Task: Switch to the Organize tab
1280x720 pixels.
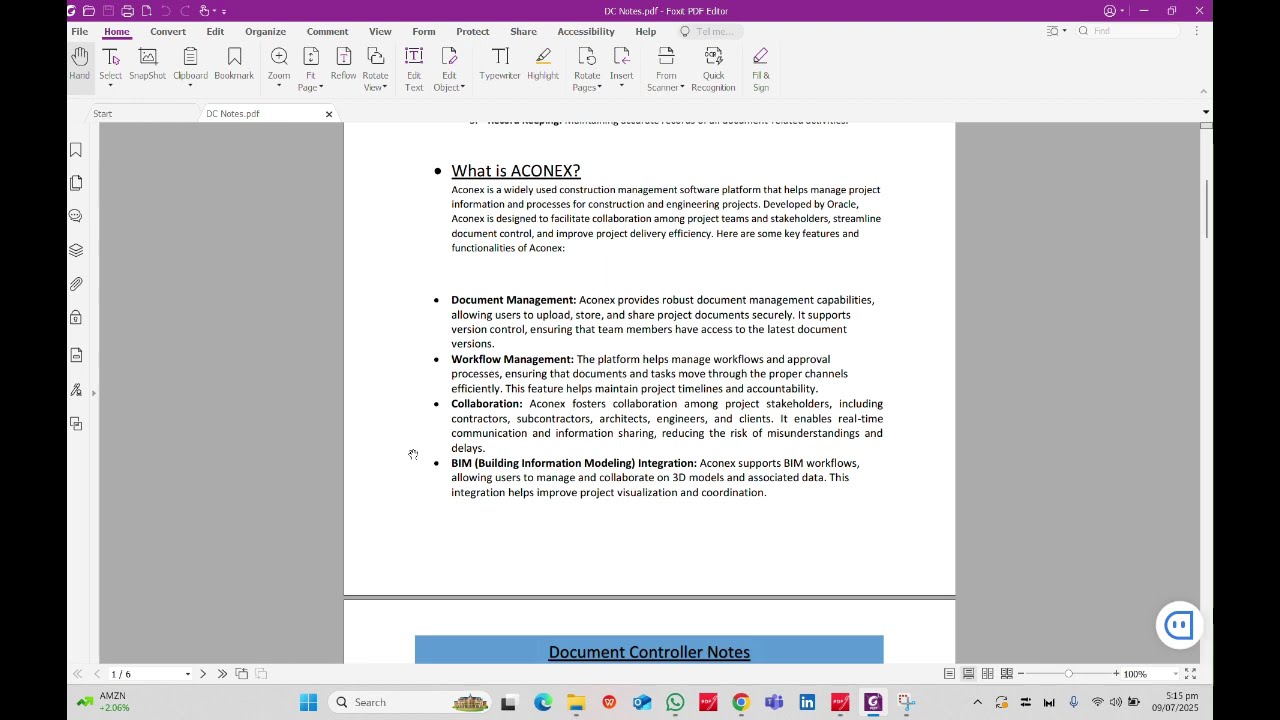Action: (x=265, y=31)
